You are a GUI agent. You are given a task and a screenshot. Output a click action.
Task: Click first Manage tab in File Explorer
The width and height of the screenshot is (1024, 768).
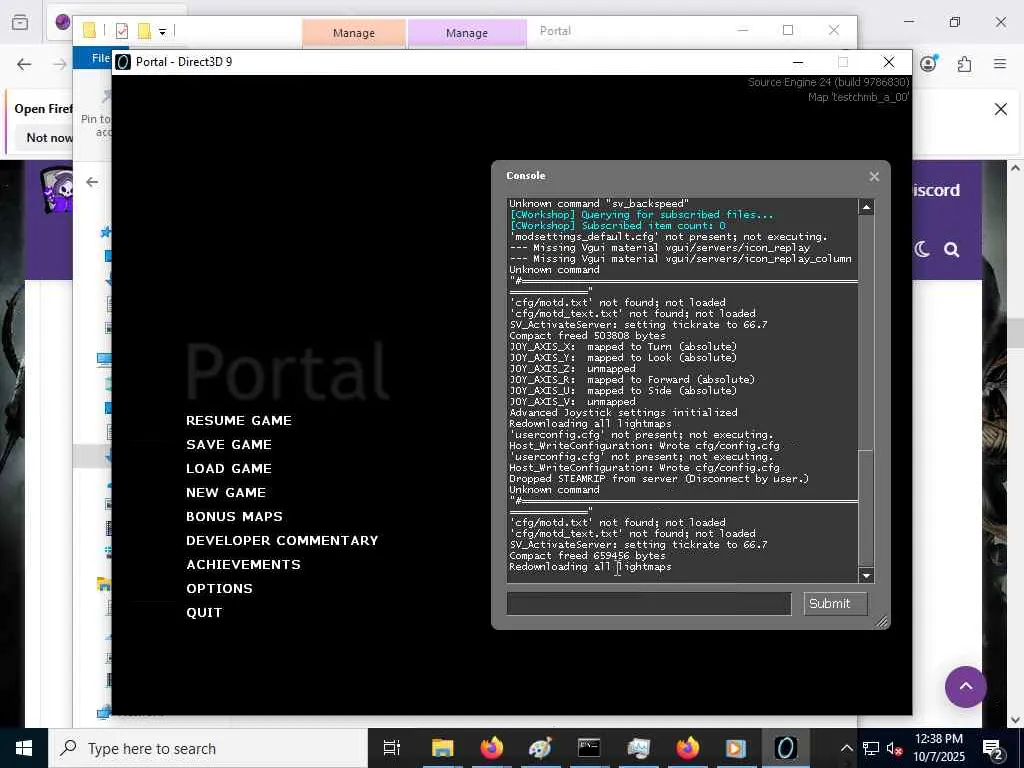(x=353, y=33)
